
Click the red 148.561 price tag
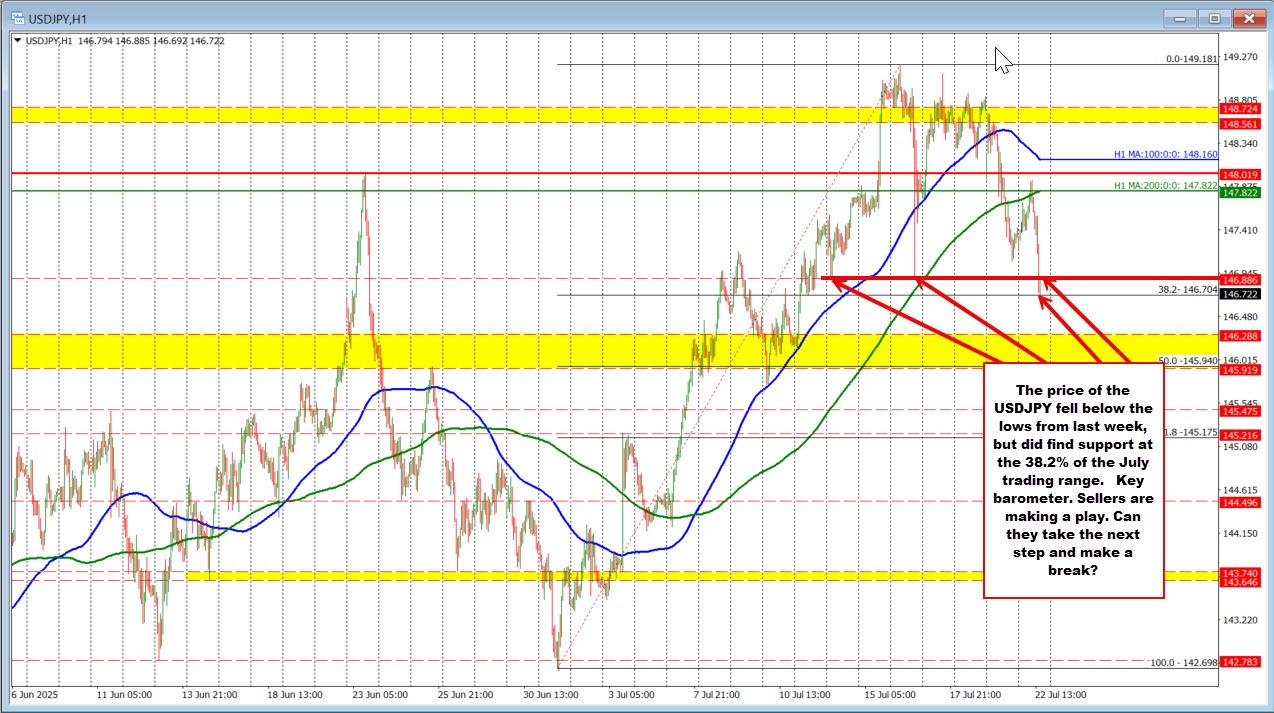1240,124
